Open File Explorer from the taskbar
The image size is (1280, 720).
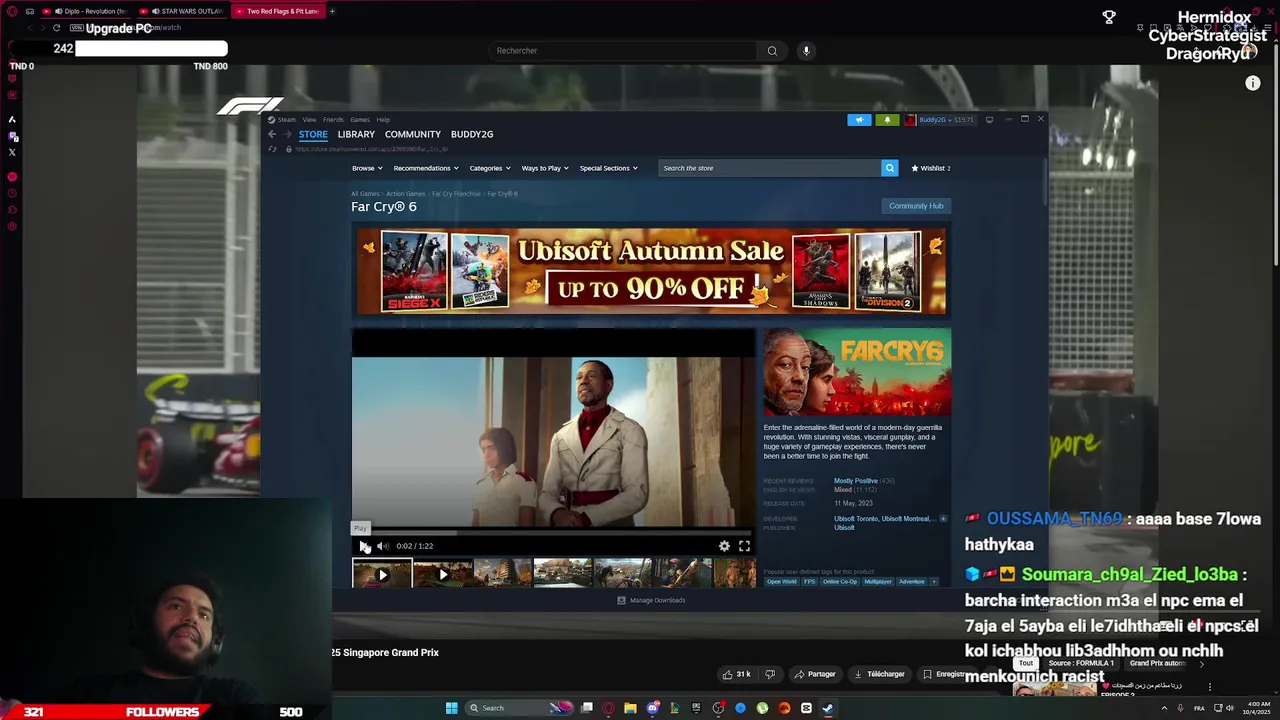click(x=630, y=708)
